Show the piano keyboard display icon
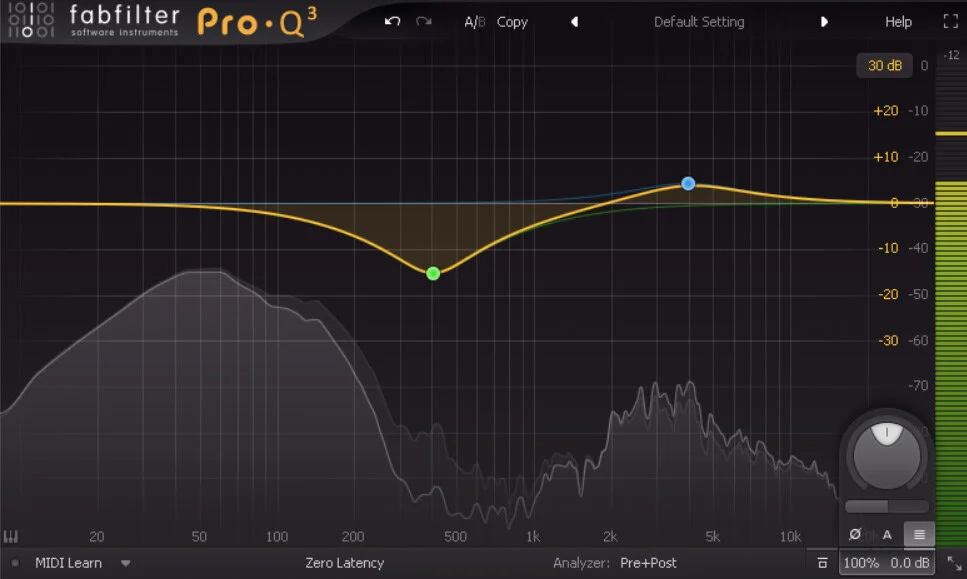The image size is (967, 579). [10, 536]
